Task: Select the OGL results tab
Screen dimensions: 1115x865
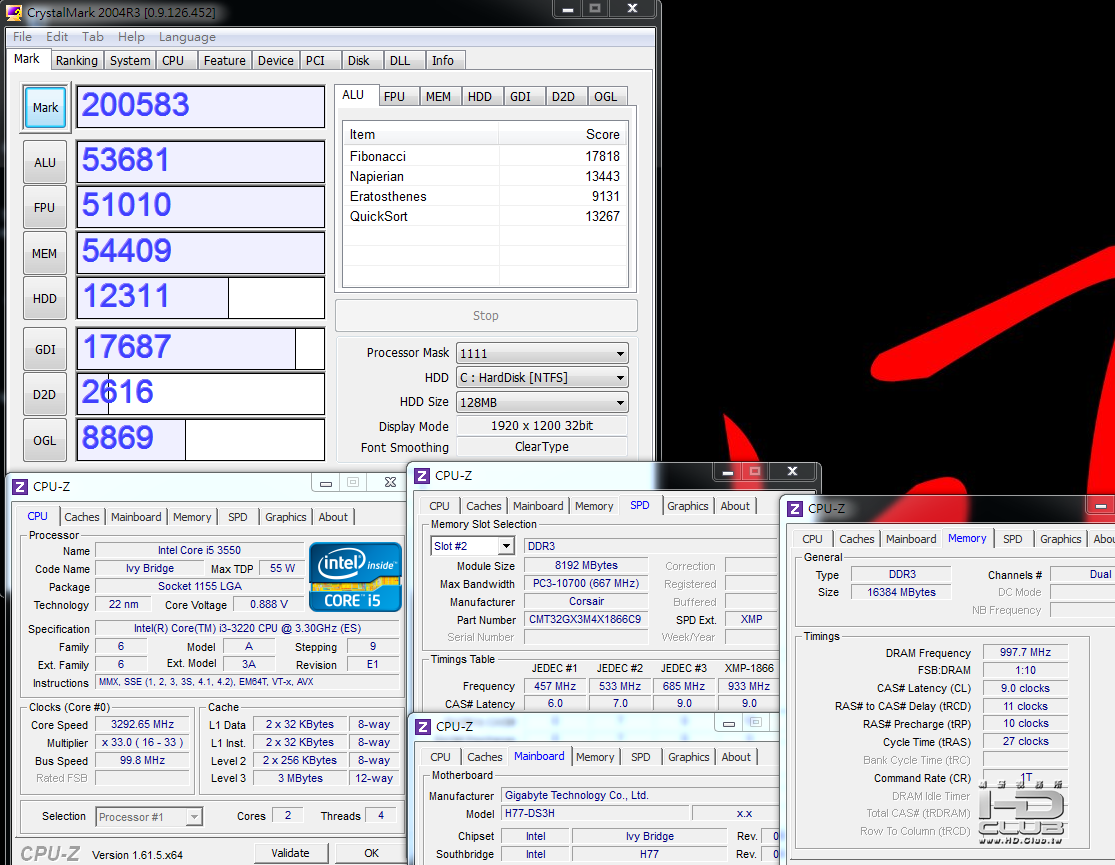Action: click(x=605, y=97)
